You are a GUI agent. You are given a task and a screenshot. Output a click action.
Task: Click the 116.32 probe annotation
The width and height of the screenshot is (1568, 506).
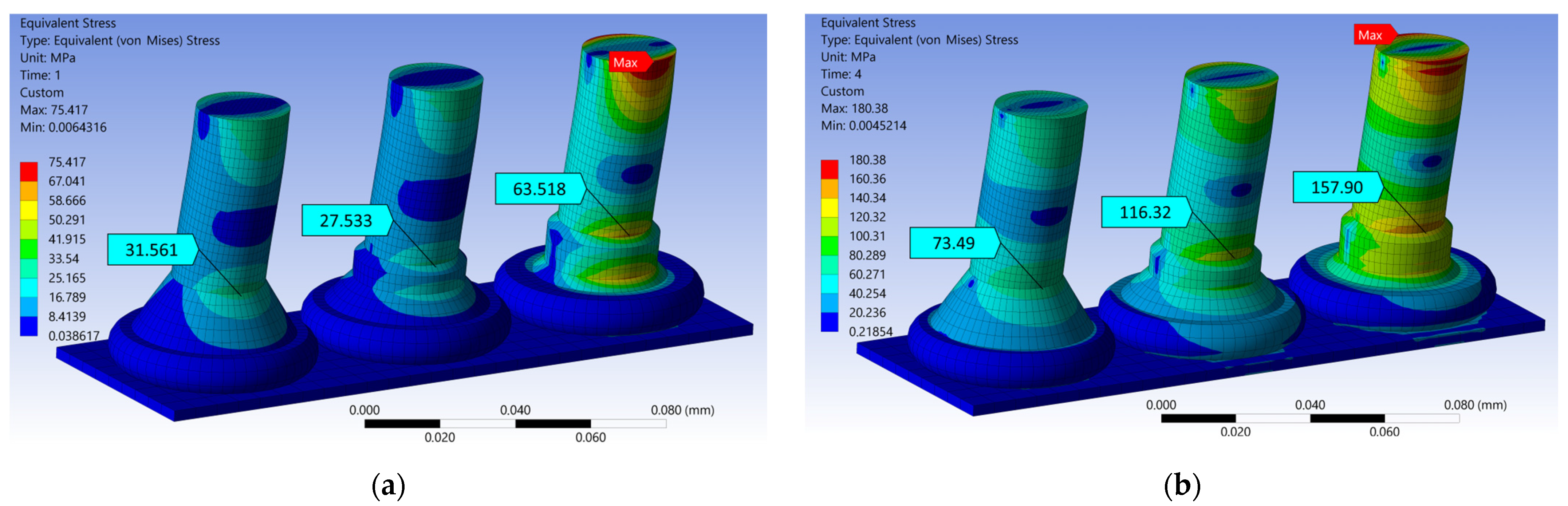pyautogui.click(x=1145, y=212)
